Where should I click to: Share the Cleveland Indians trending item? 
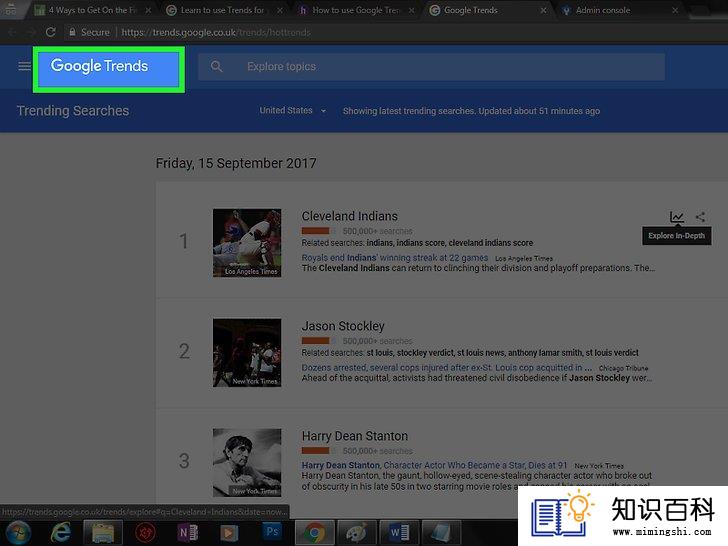(701, 216)
